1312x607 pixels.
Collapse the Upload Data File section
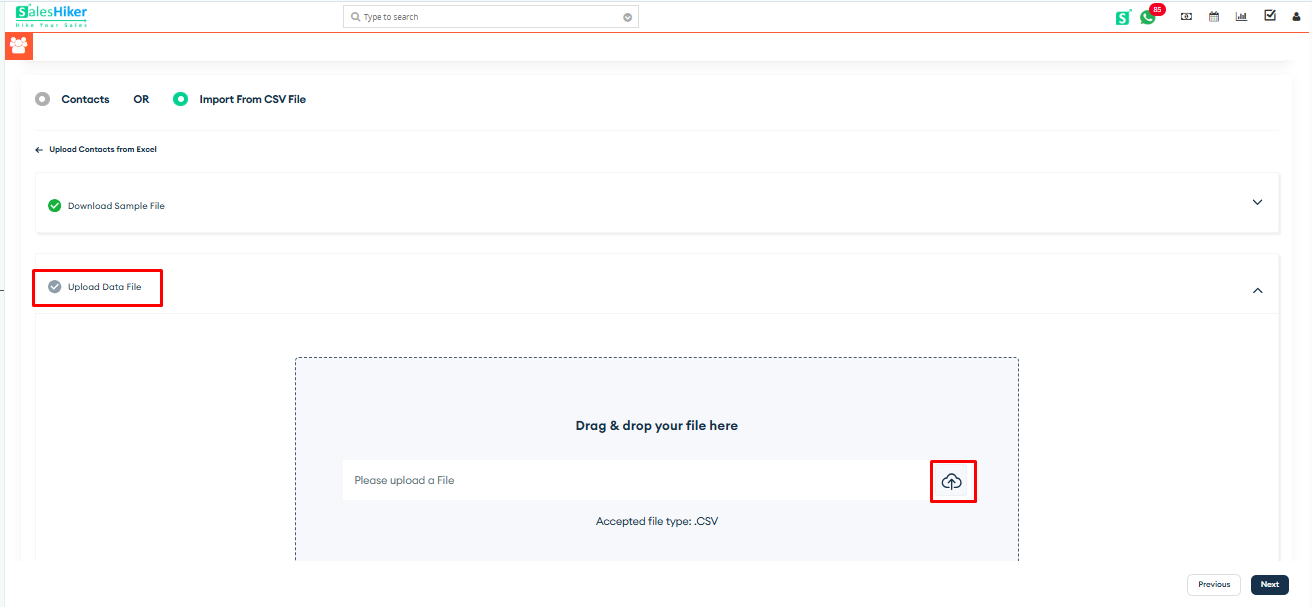click(1257, 290)
